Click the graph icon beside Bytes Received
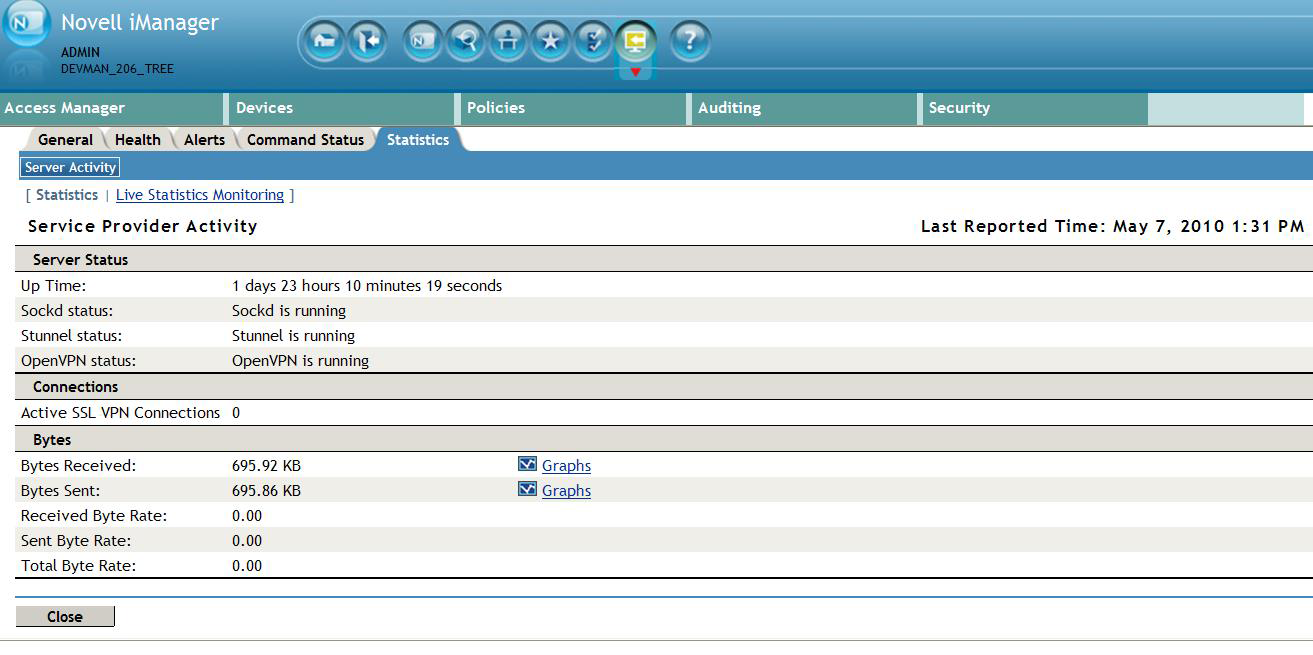Screen dimensions: 1313x655 tap(526, 464)
